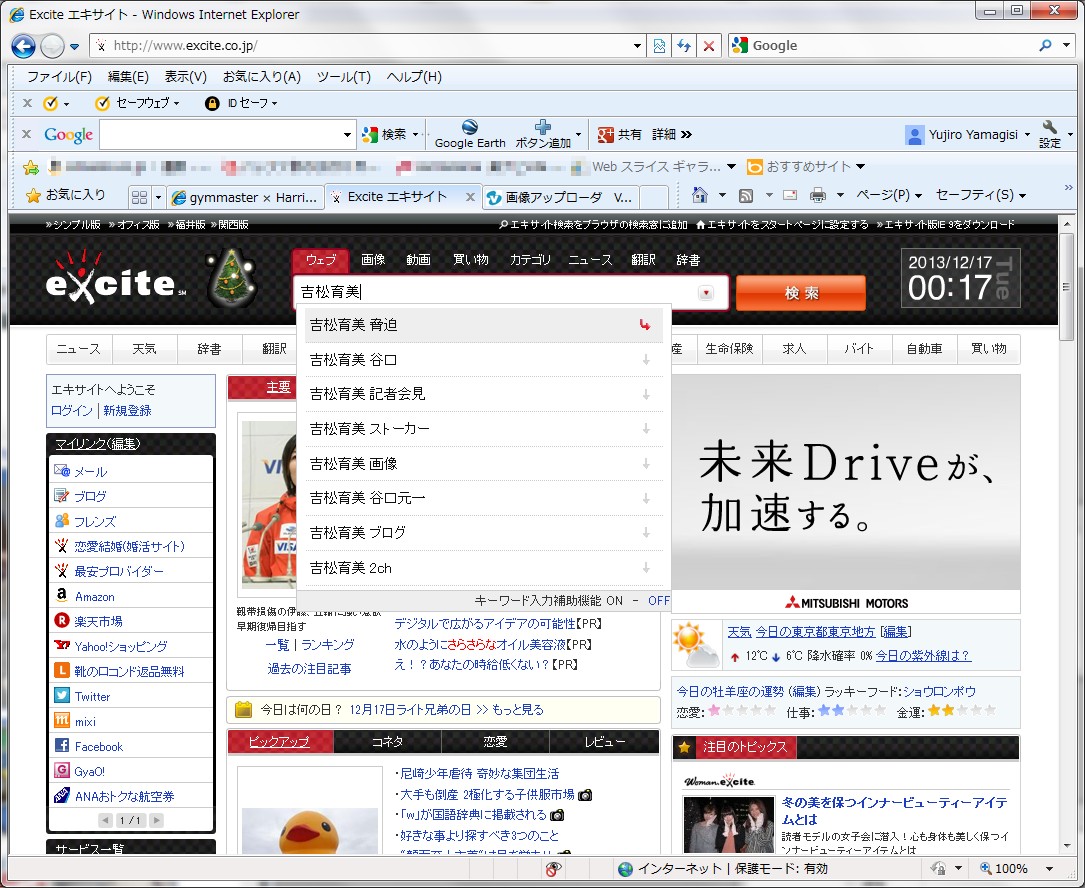This screenshot has height=888, width=1085.
Task: Click the ログイン link
Action: coord(71,410)
